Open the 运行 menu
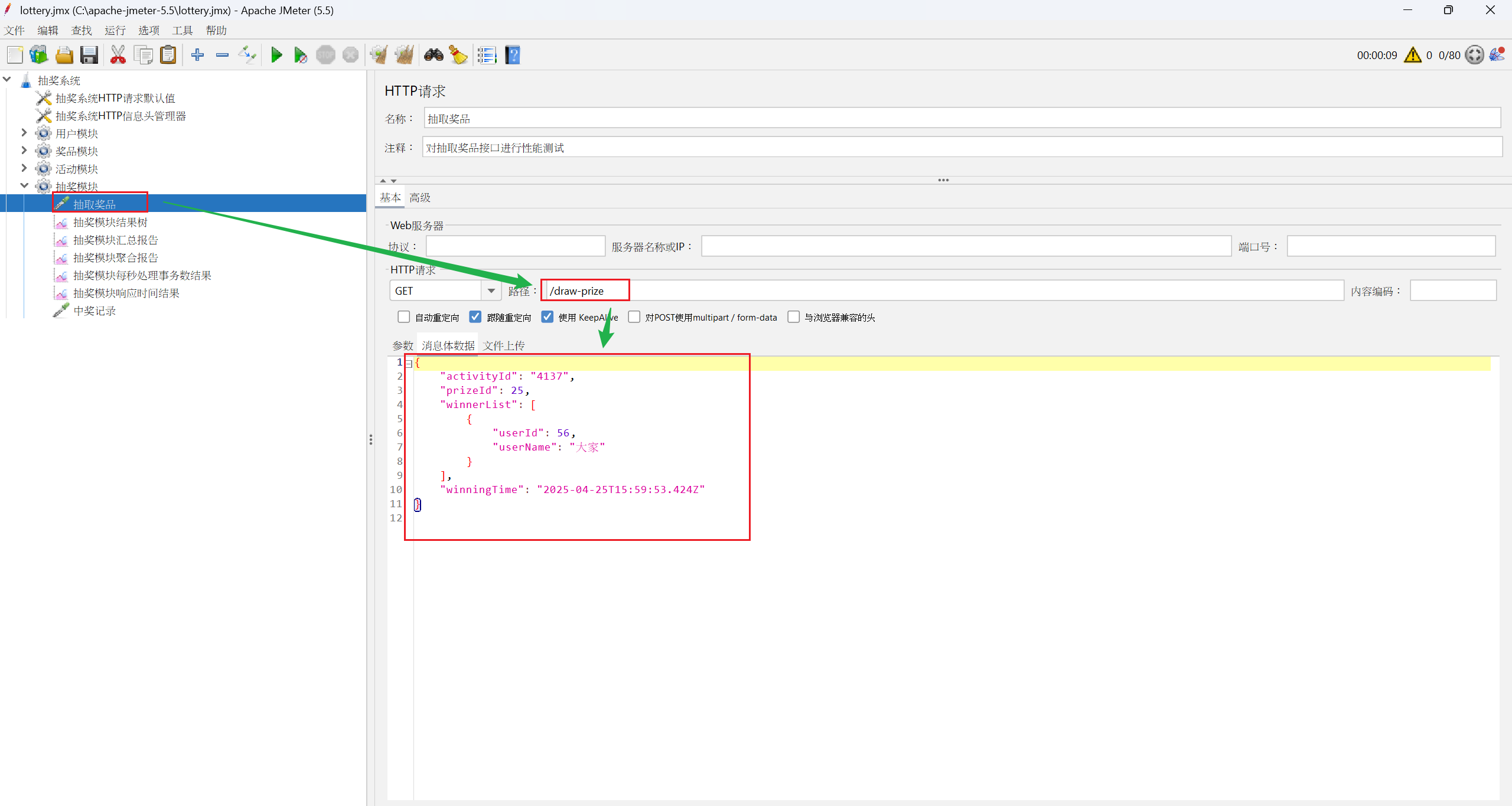This screenshot has width=1512, height=806. click(x=115, y=30)
